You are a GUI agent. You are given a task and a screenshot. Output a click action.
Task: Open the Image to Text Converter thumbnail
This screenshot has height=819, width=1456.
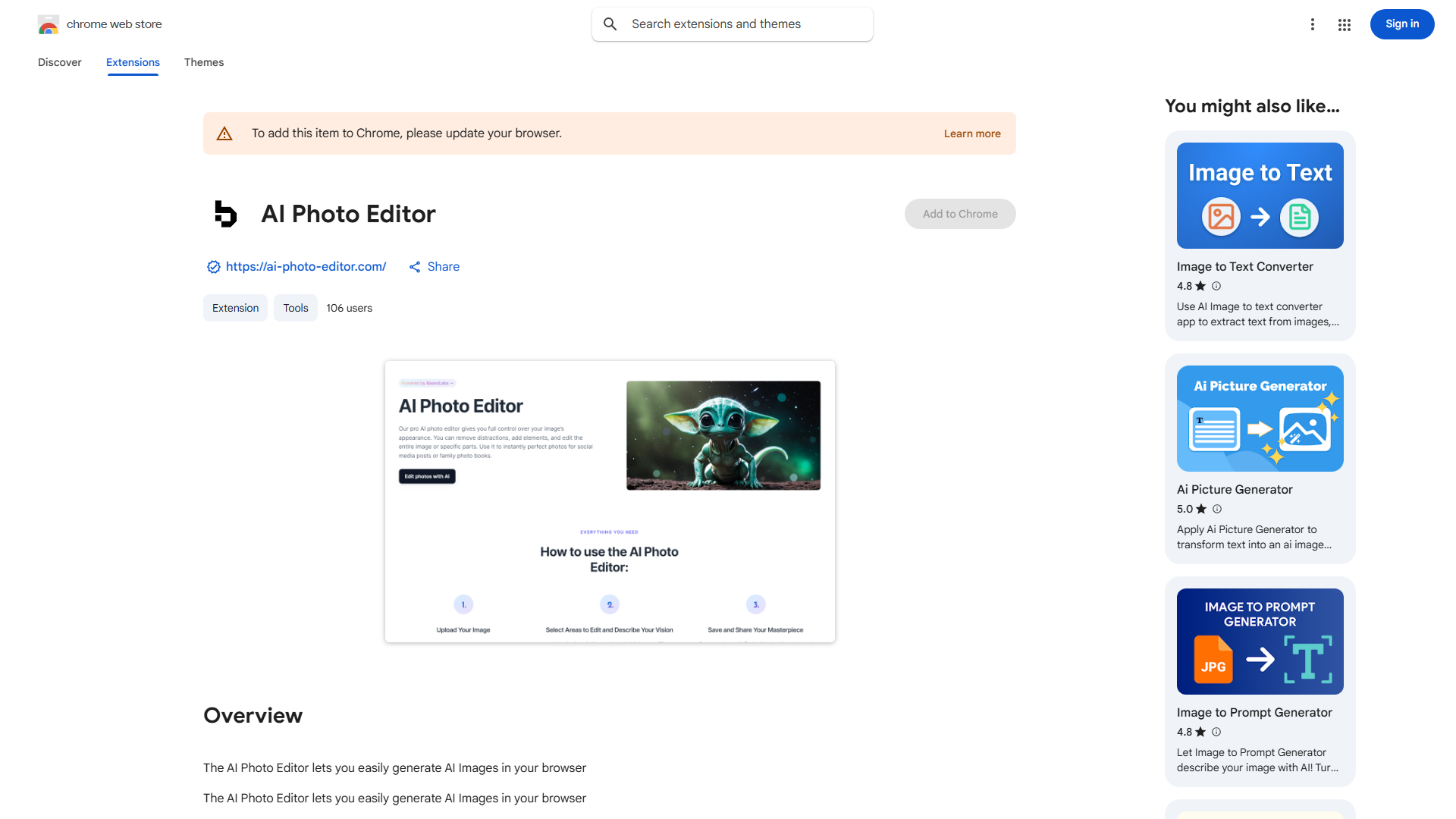(x=1259, y=195)
